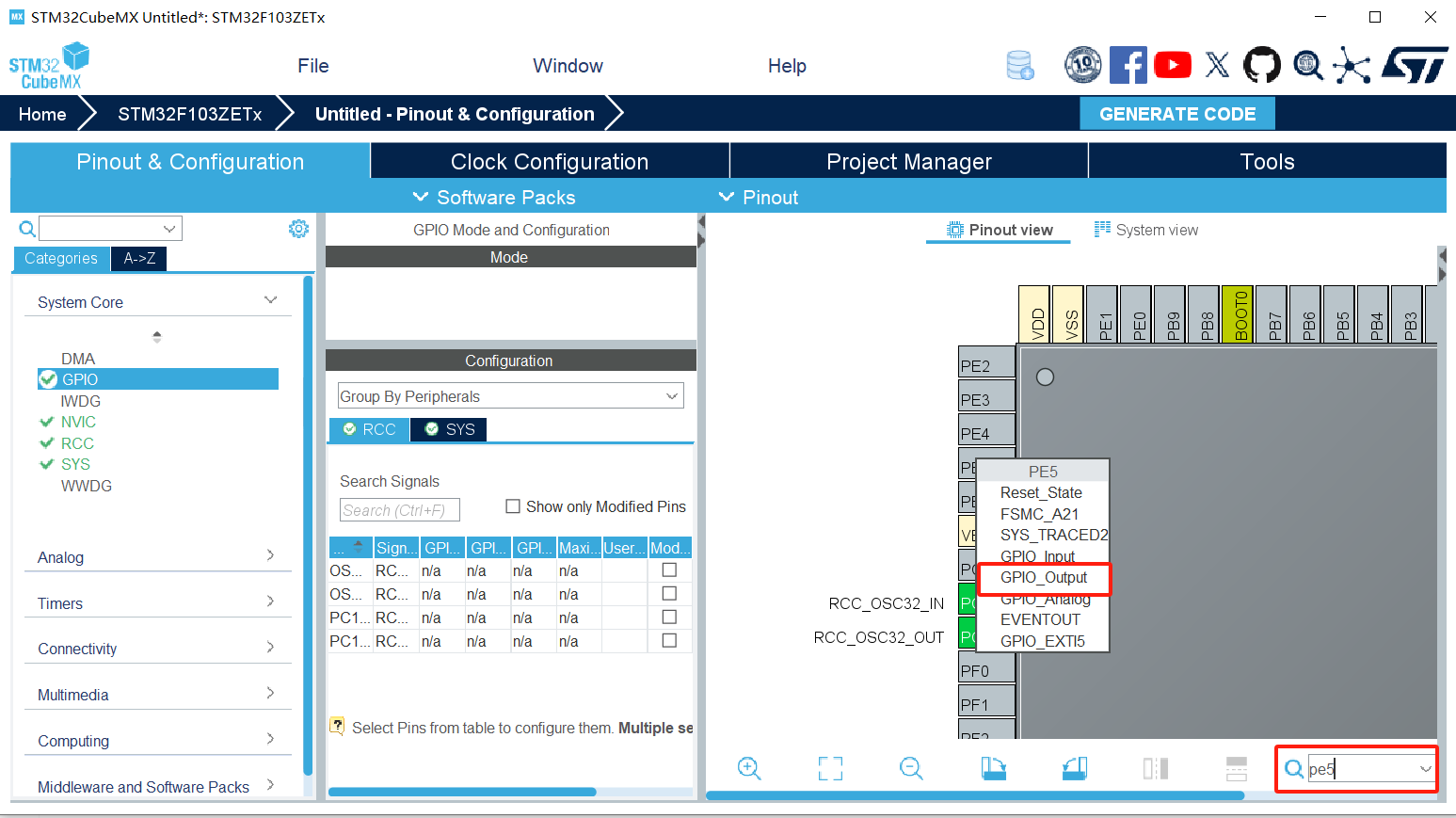Open the category search dropdown
The height and width of the screenshot is (818, 1456).
tap(169, 229)
